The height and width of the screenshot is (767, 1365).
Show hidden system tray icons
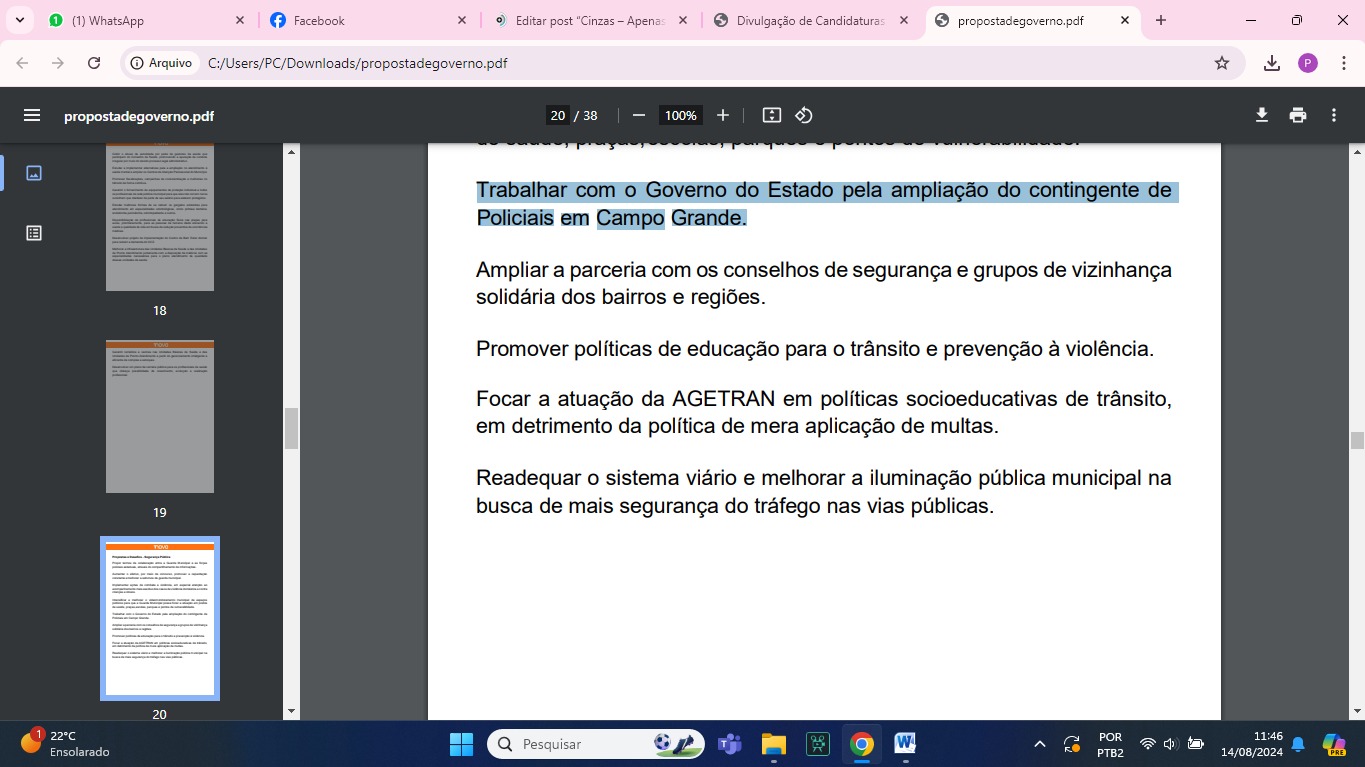(1040, 744)
